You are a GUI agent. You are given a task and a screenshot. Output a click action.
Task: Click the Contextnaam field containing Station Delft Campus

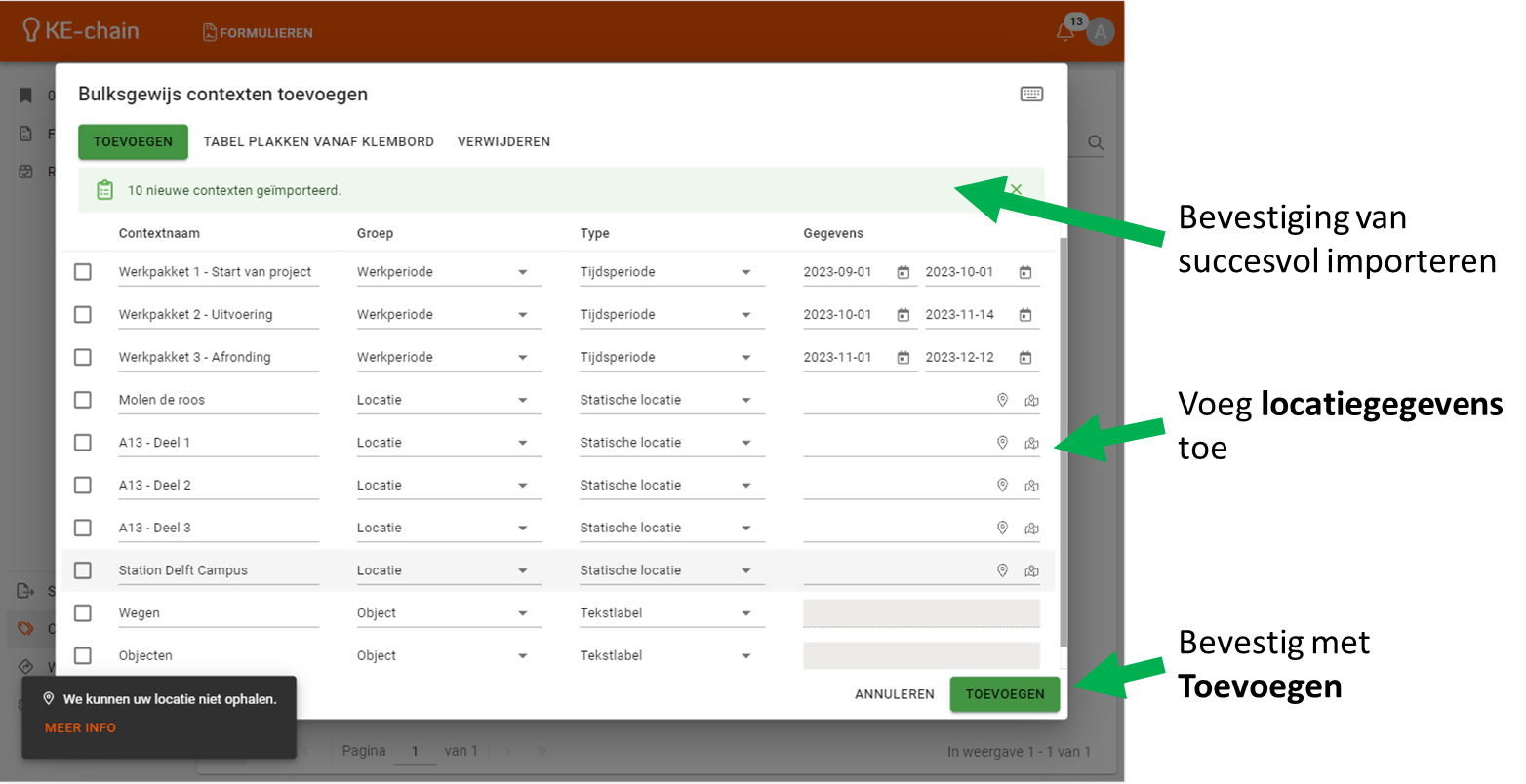tap(218, 570)
